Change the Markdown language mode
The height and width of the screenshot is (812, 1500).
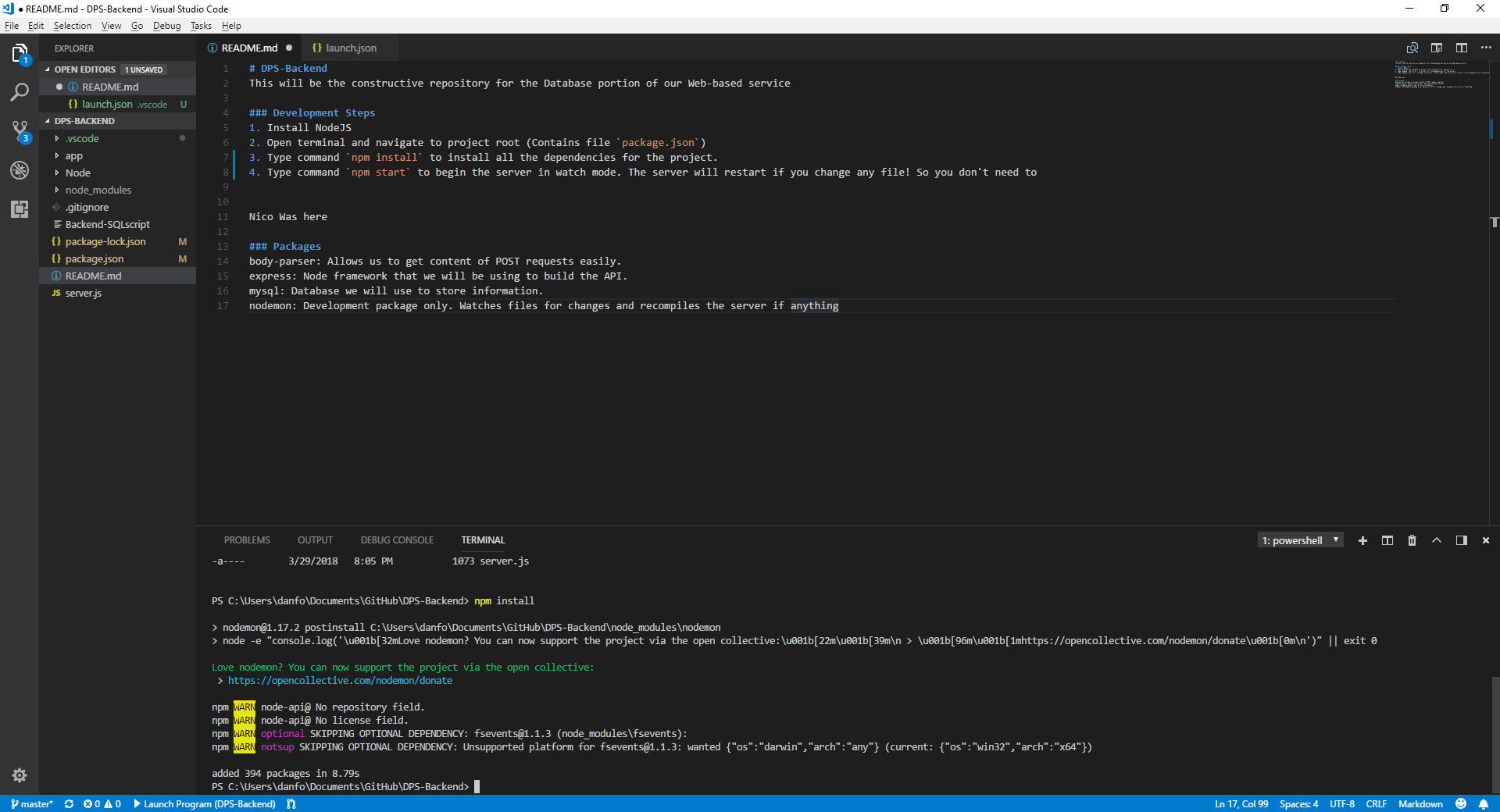click(x=1420, y=803)
